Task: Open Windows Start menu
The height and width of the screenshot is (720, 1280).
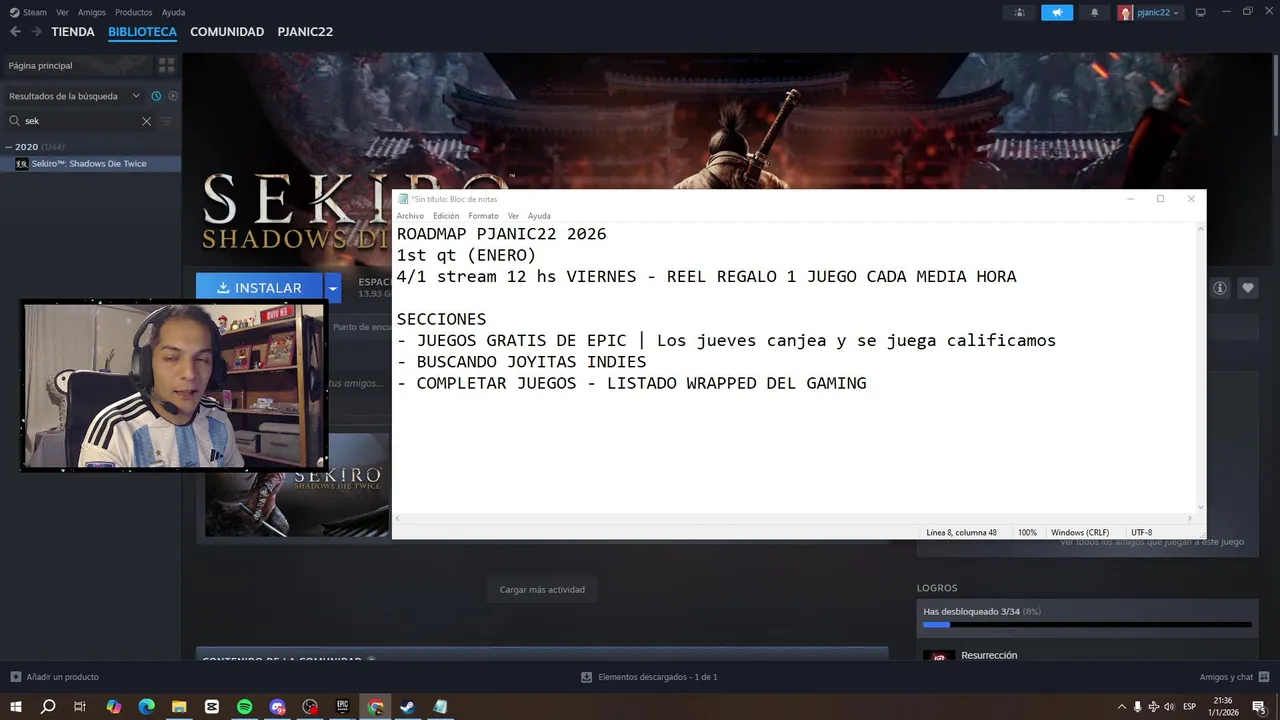Action: pyautogui.click(x=15, y=706)
